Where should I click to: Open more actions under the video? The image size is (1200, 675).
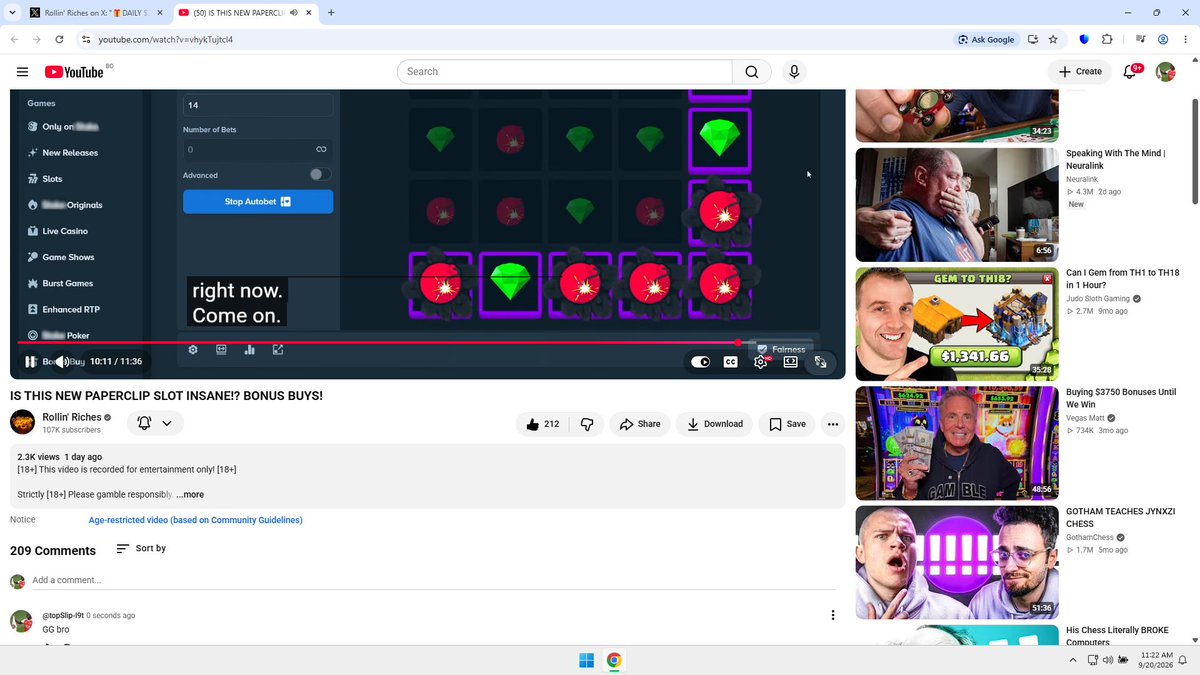pos(832,424)
